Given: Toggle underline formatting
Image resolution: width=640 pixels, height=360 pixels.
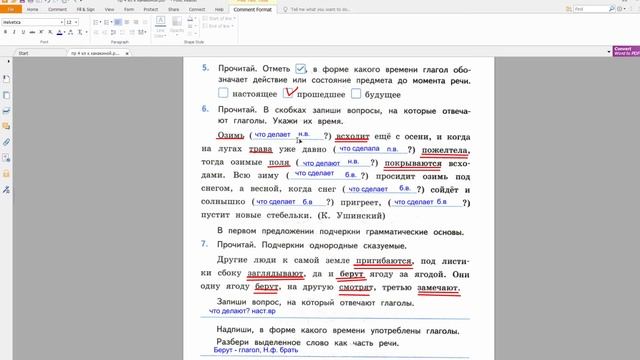Looking at the screenshot, I should pyautogui.click(x=23, y=32).
